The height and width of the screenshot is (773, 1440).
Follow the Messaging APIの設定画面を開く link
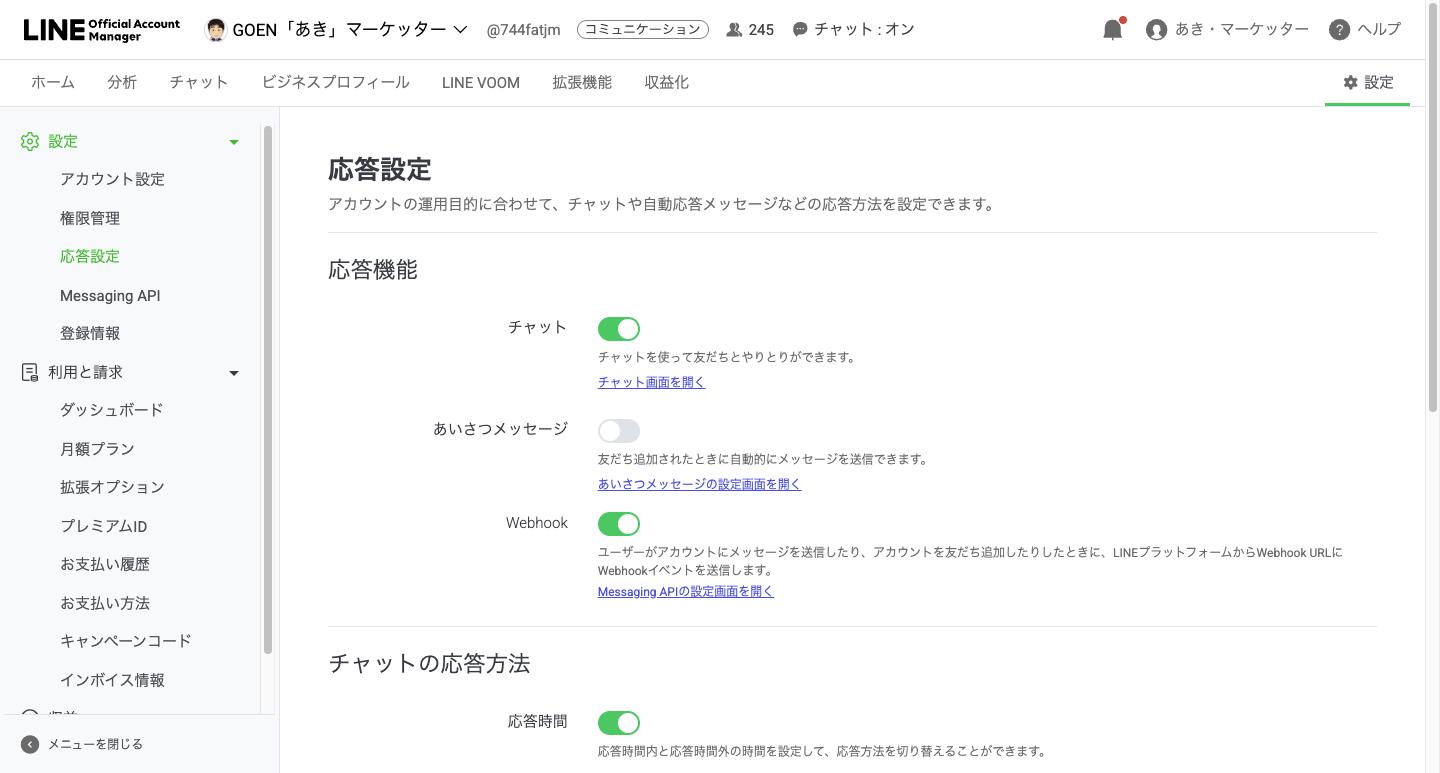(686, 591)
